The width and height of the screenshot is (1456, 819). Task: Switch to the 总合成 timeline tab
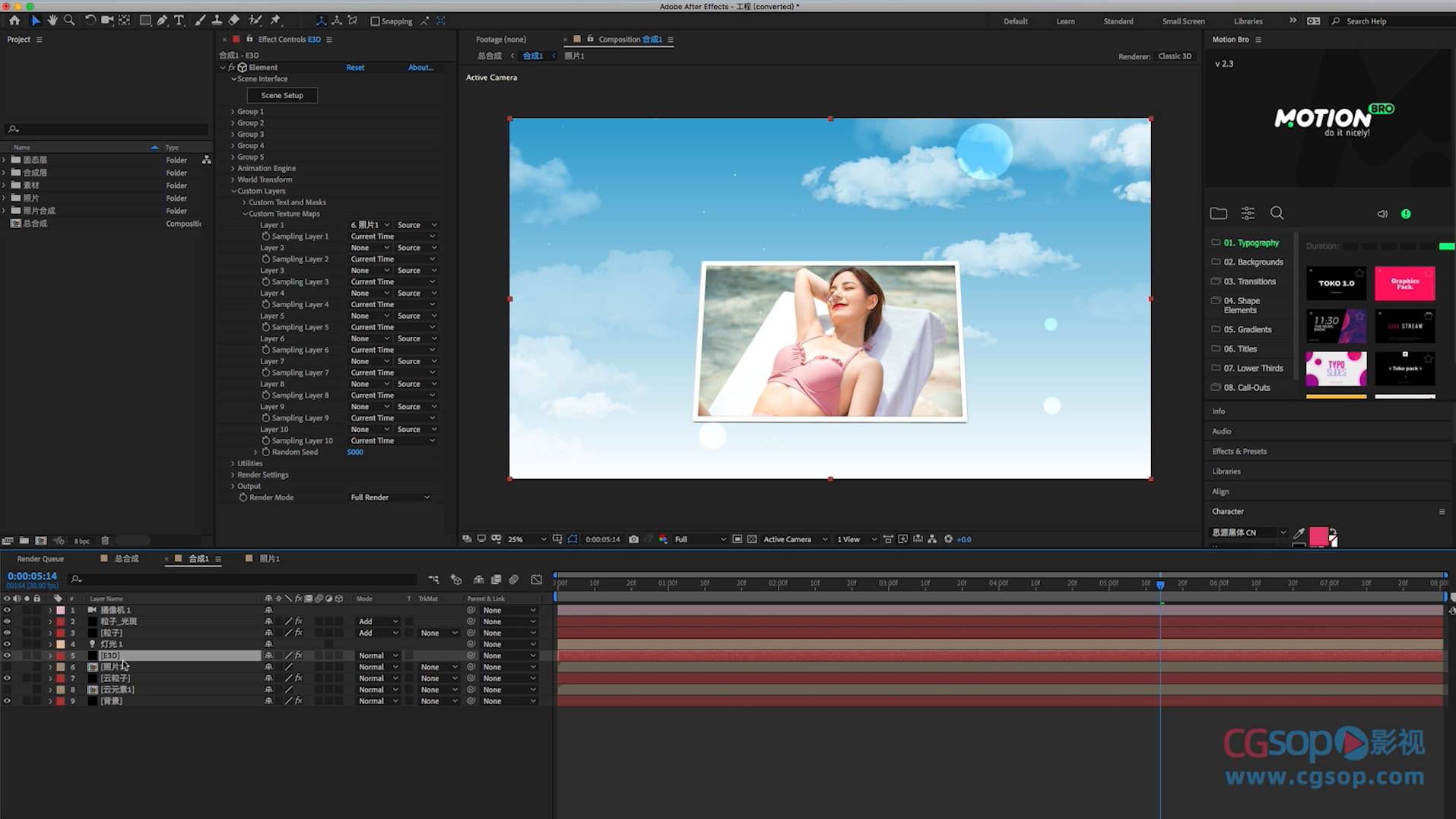126,558
